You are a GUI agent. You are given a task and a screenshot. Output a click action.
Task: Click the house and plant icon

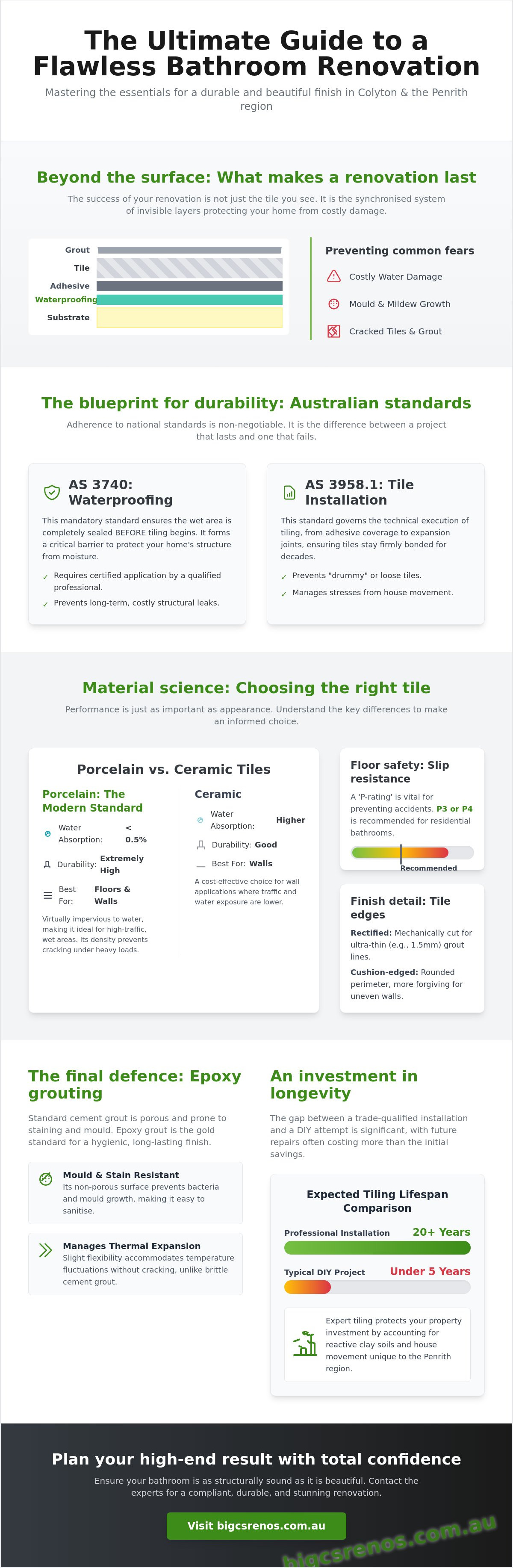(305, 1344)
